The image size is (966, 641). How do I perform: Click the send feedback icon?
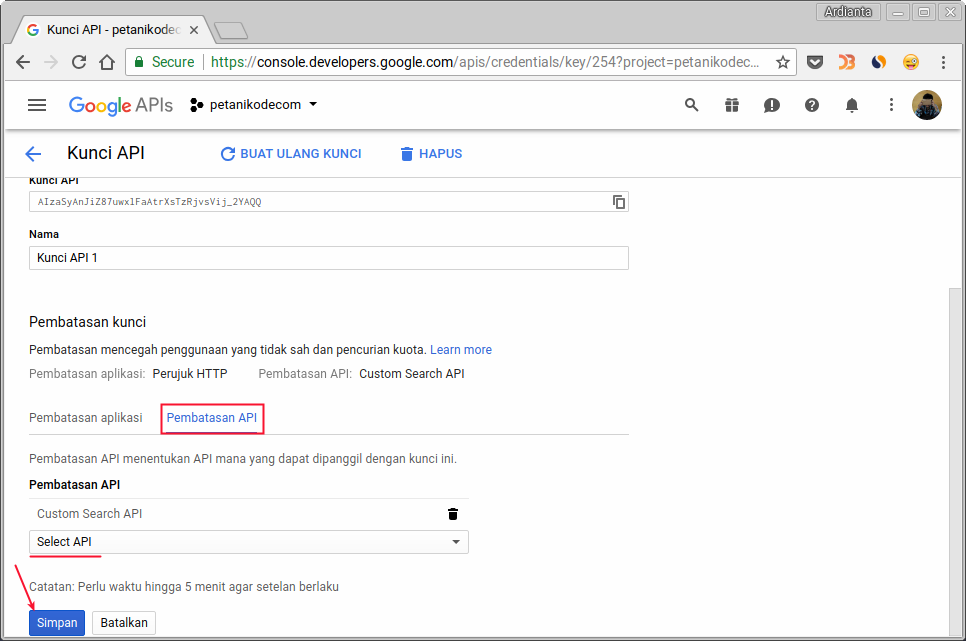click(x=771, y=104)
